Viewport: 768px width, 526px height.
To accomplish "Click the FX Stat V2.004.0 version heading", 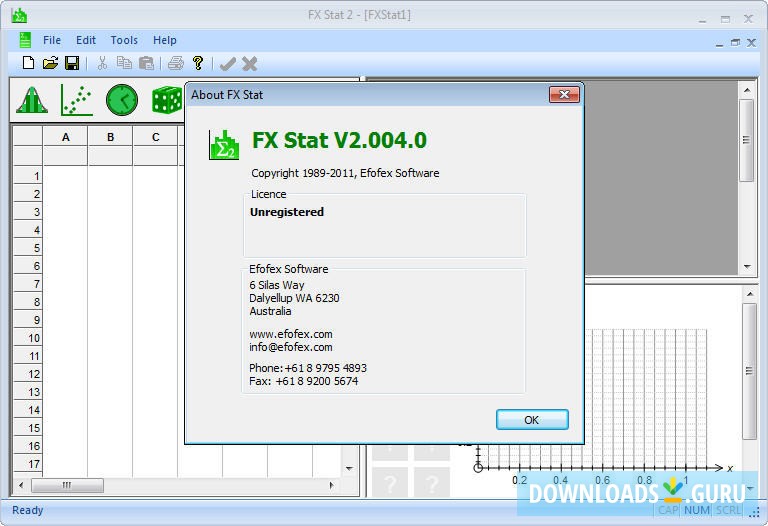I will [339, 141].
